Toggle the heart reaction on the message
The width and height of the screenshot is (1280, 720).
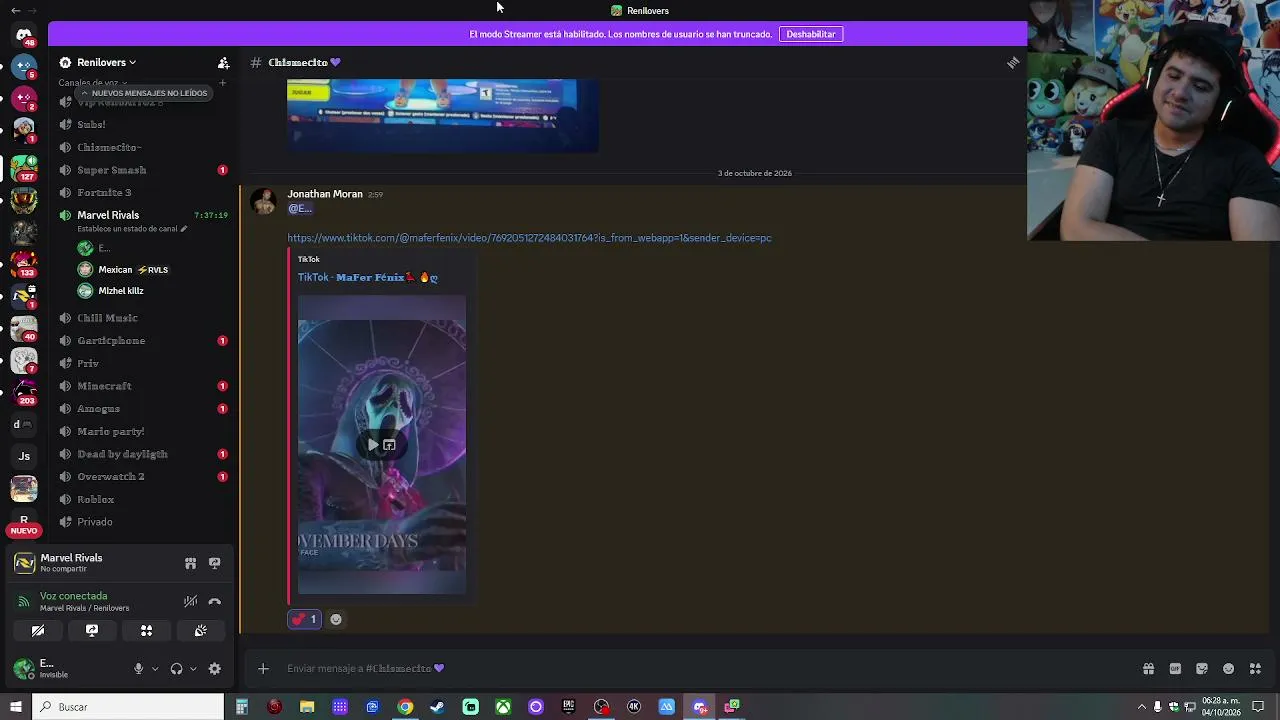[305, 620]
